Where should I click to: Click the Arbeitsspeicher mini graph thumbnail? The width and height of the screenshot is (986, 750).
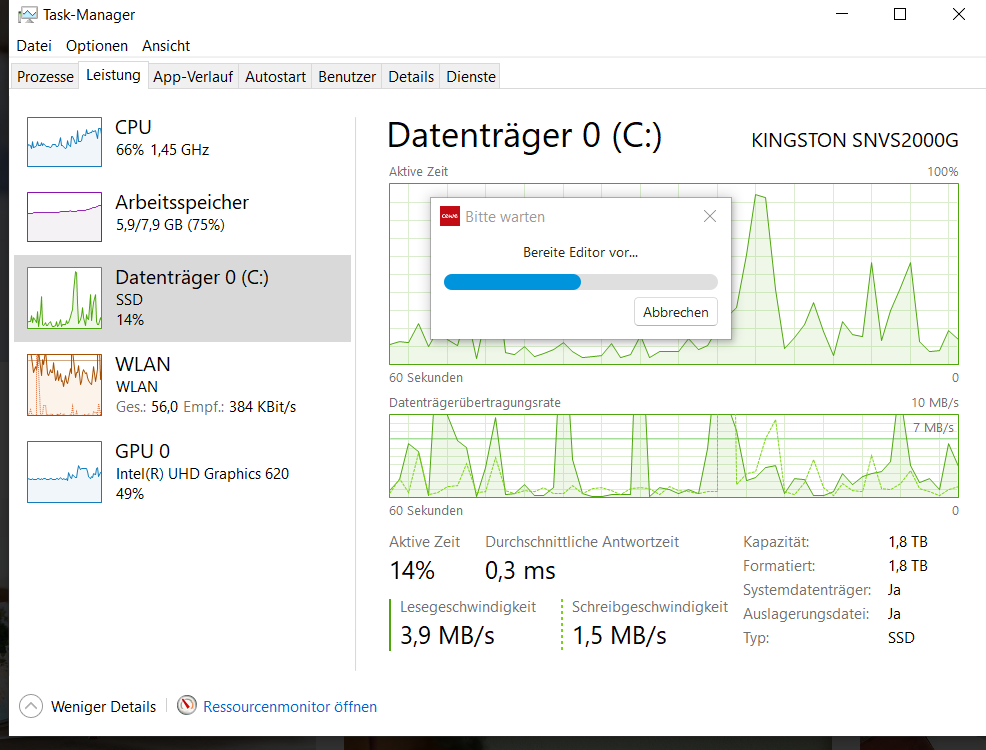pos(64,217)
